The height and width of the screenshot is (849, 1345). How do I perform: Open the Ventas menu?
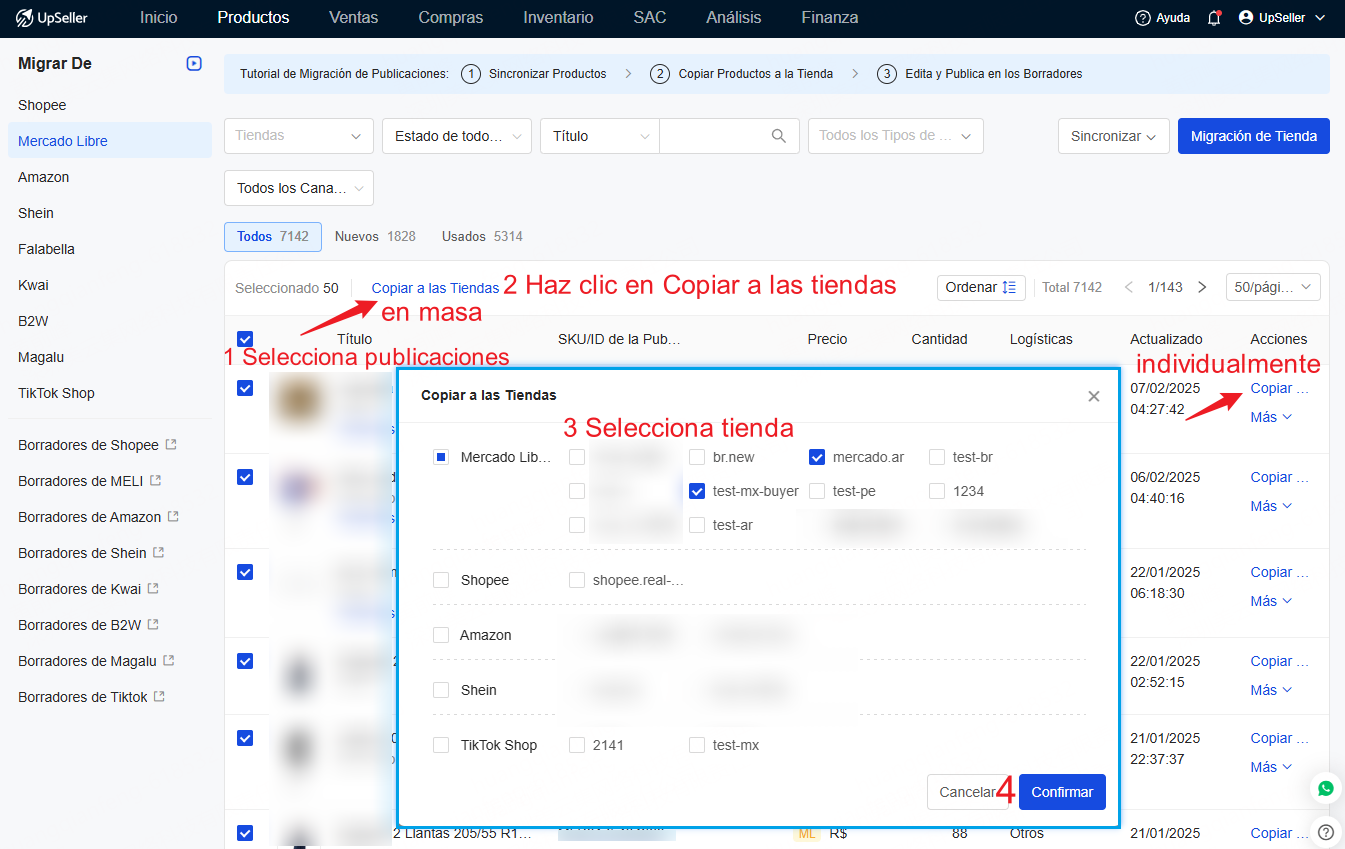[x=354, y=18]
